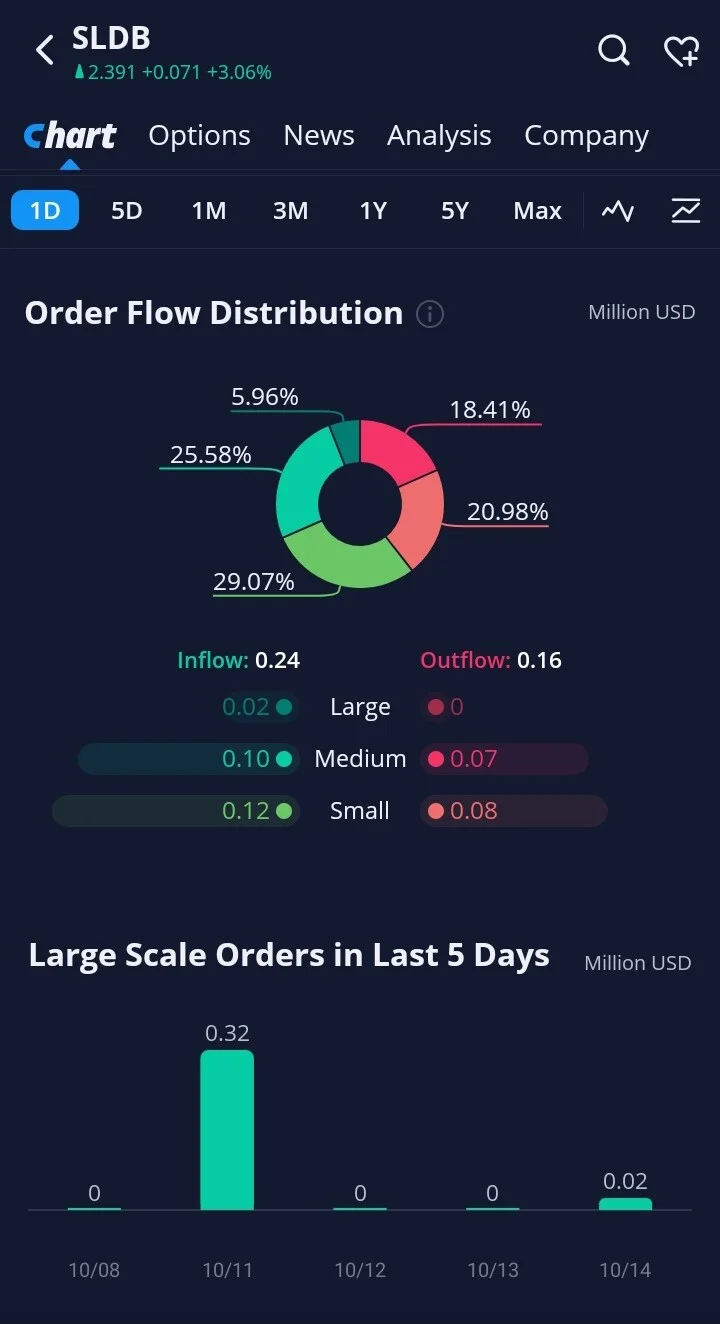The height and width of the screenshot is (1324, 720).
Task: Switch to the 1M time range
Action: point(209,211)
